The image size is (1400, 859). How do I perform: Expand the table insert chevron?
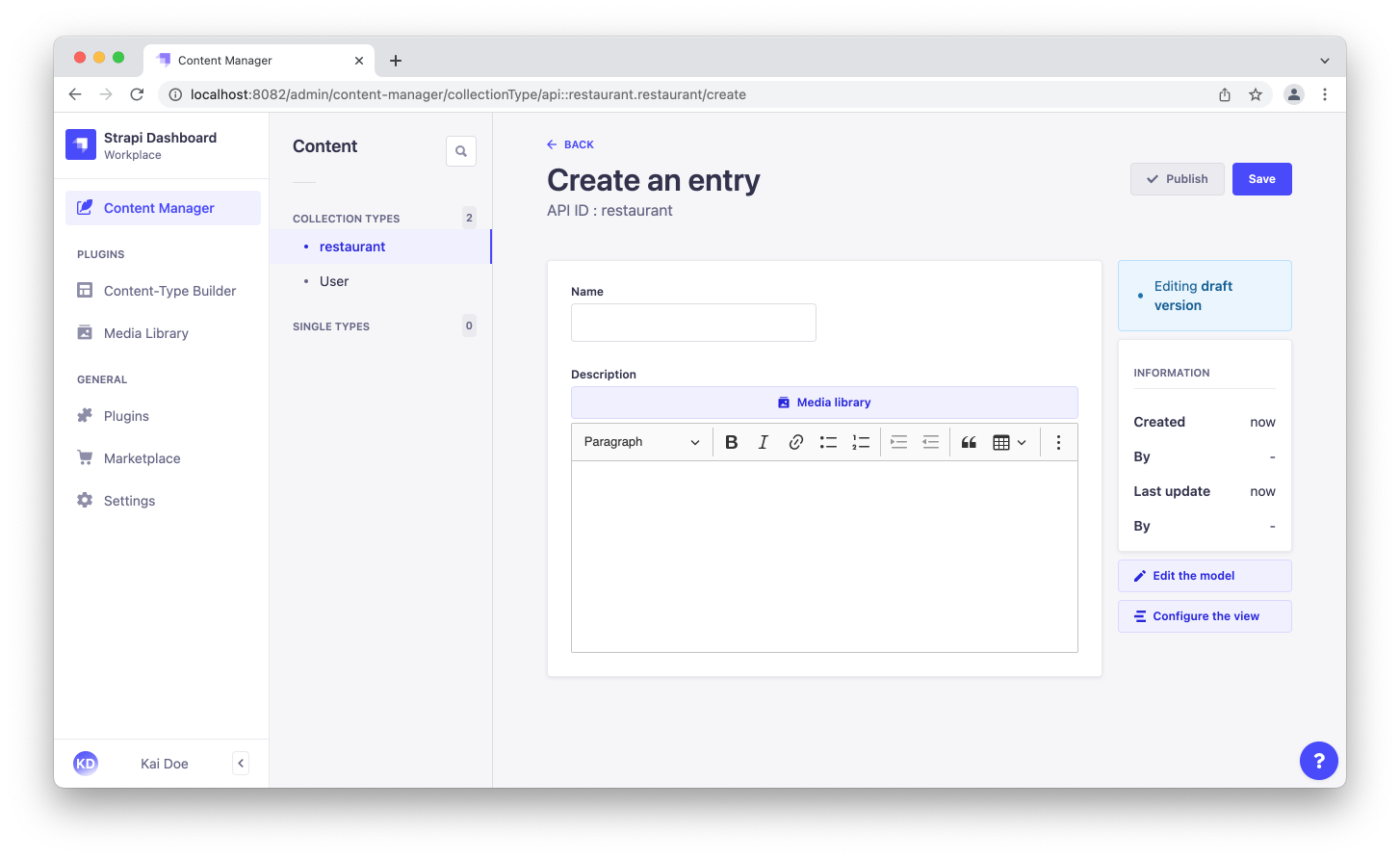point(1022,441)
